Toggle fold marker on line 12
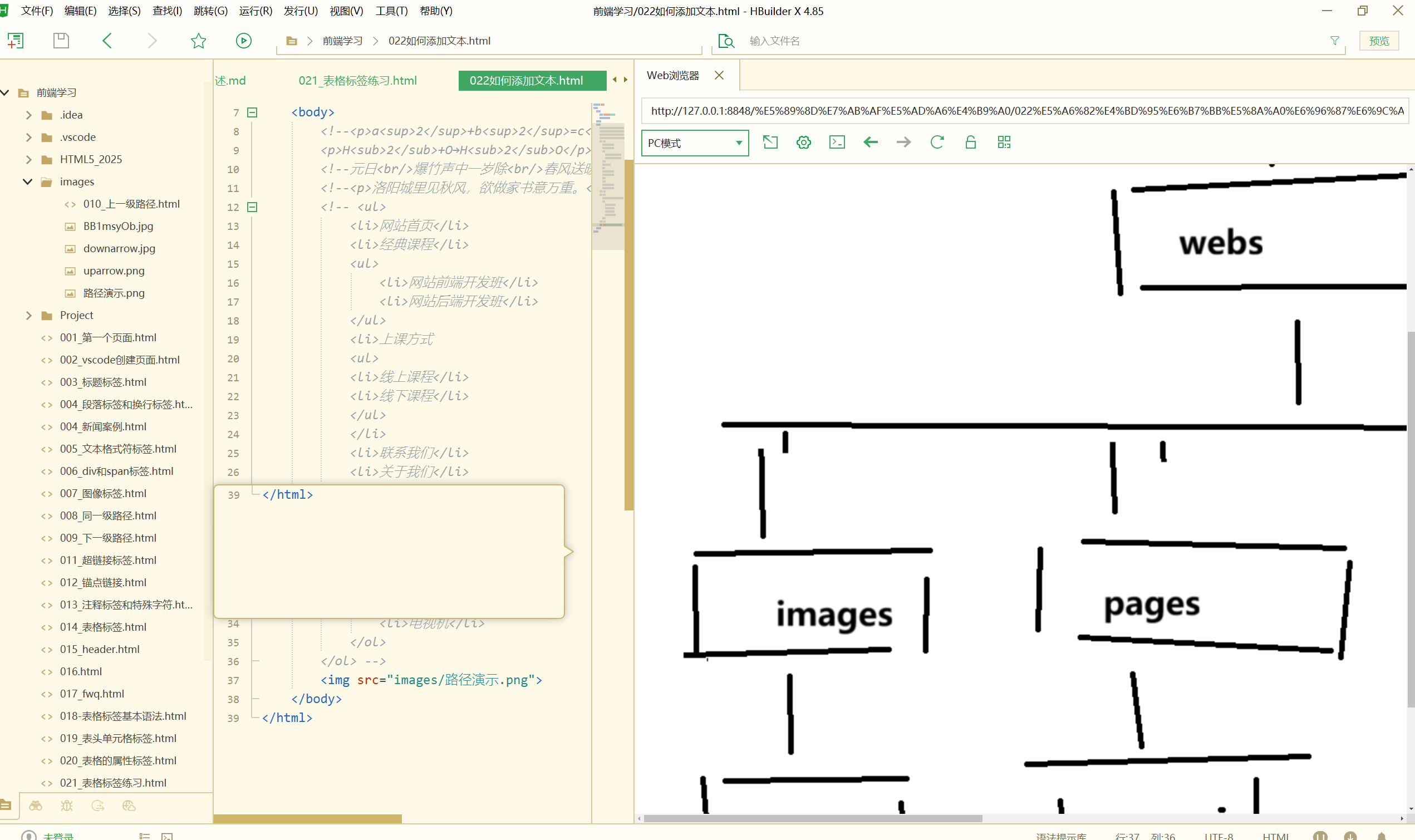 pyautogui.click(x=252, y=207)
